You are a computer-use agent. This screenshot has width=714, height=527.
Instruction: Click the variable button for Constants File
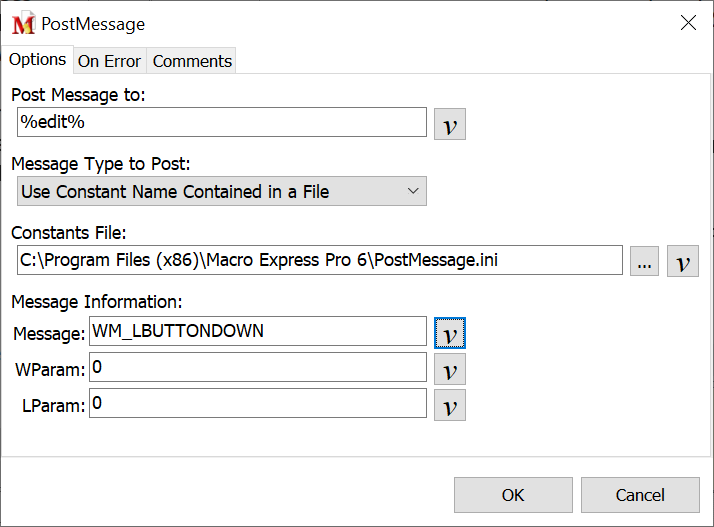tap(682, 261)
